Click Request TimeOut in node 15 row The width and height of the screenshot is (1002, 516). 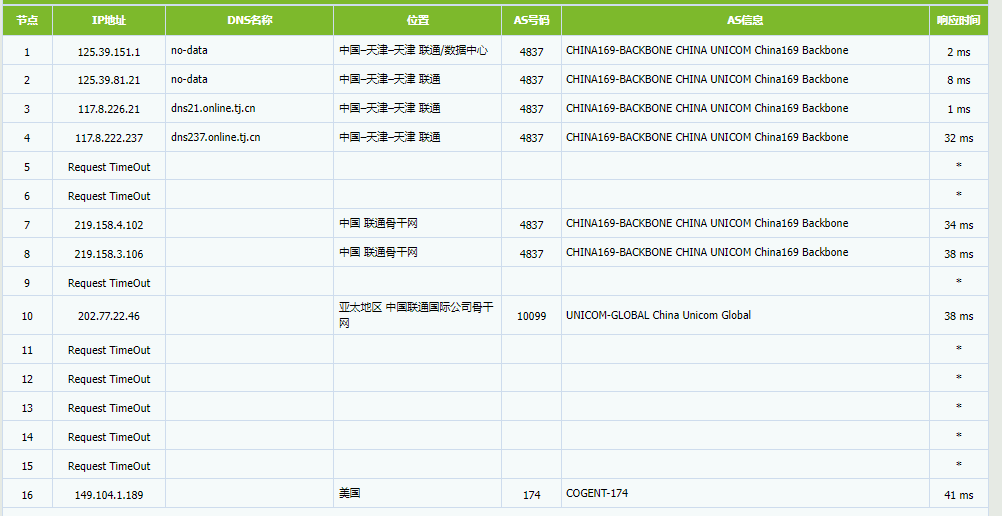109,466
